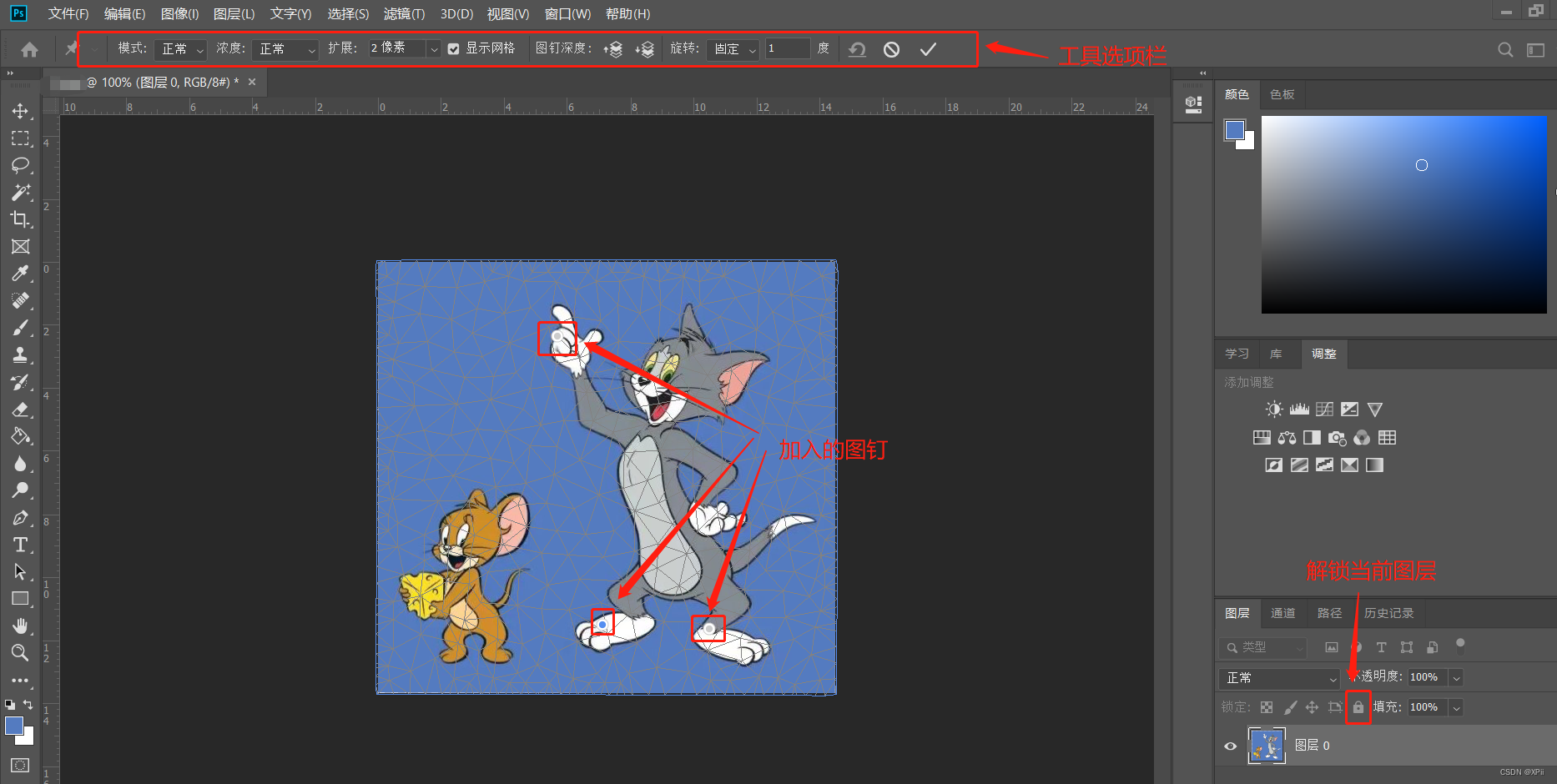Go to home screen button

29,49
